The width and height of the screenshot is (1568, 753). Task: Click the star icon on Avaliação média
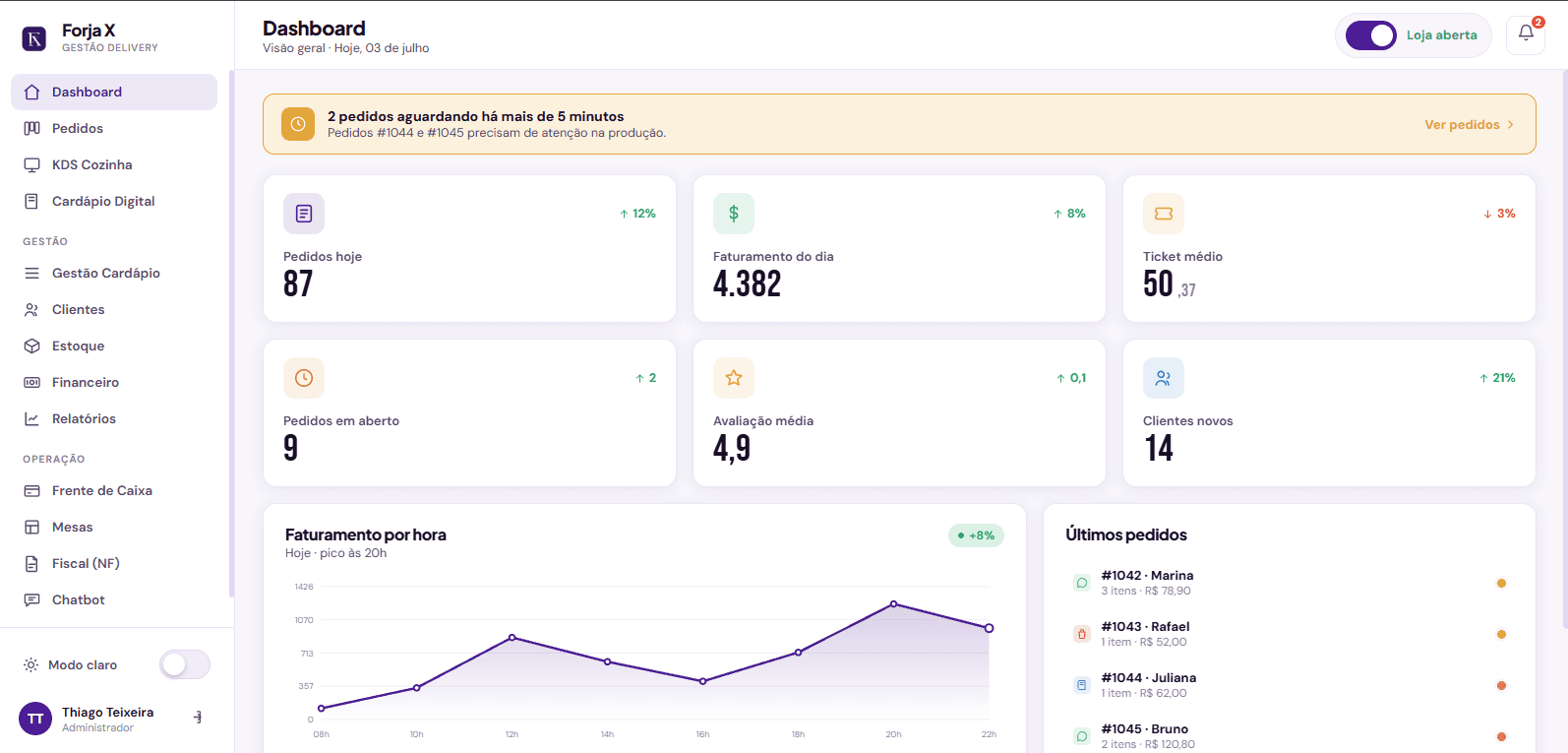point(734,378)
